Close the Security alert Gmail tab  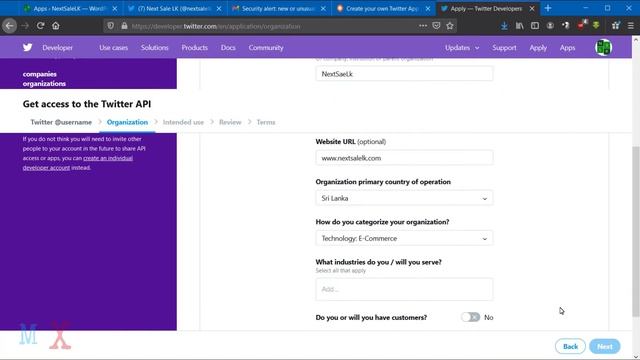[323, 9]
